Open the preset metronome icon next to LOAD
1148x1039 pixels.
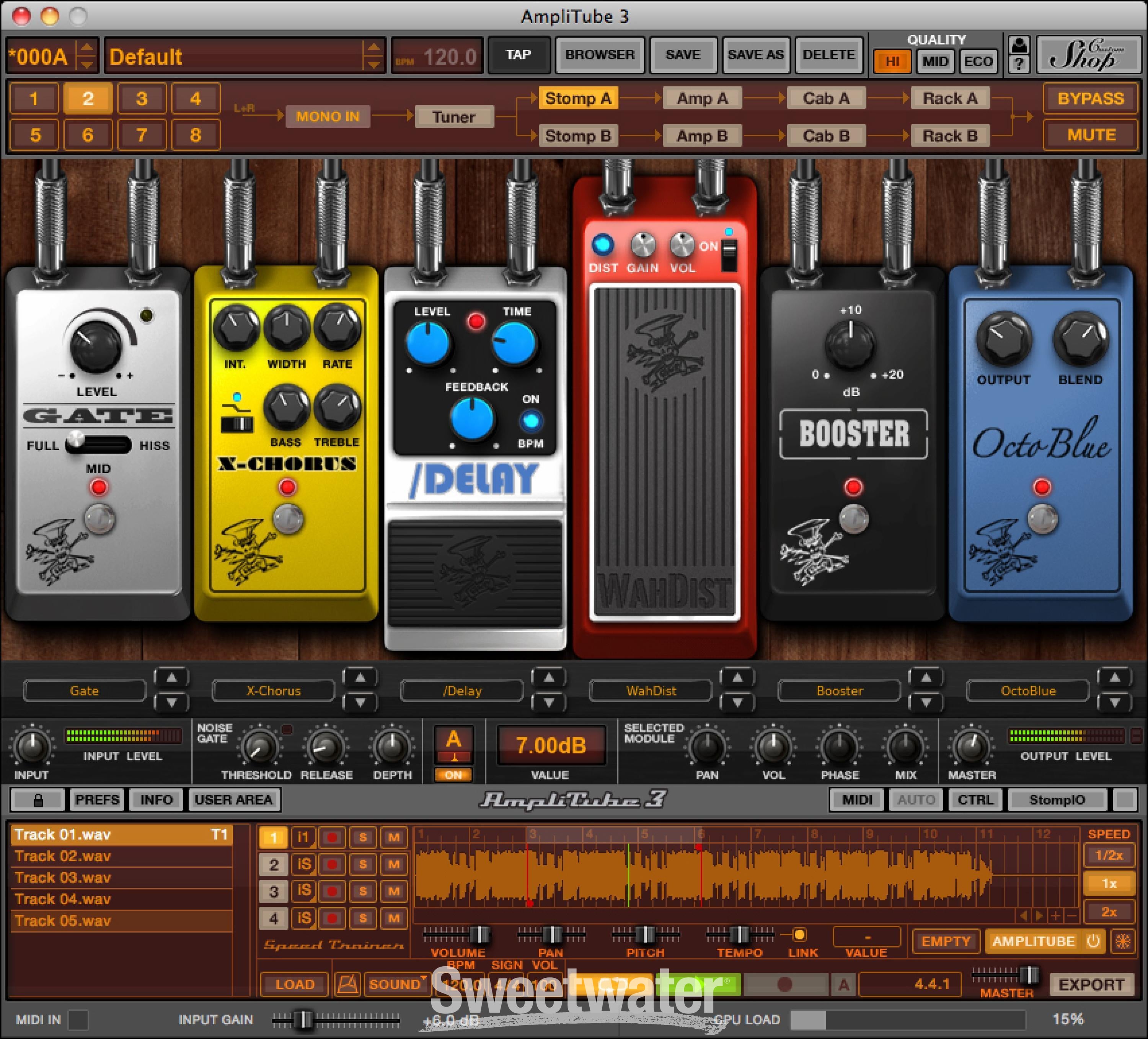click(347, 984)
